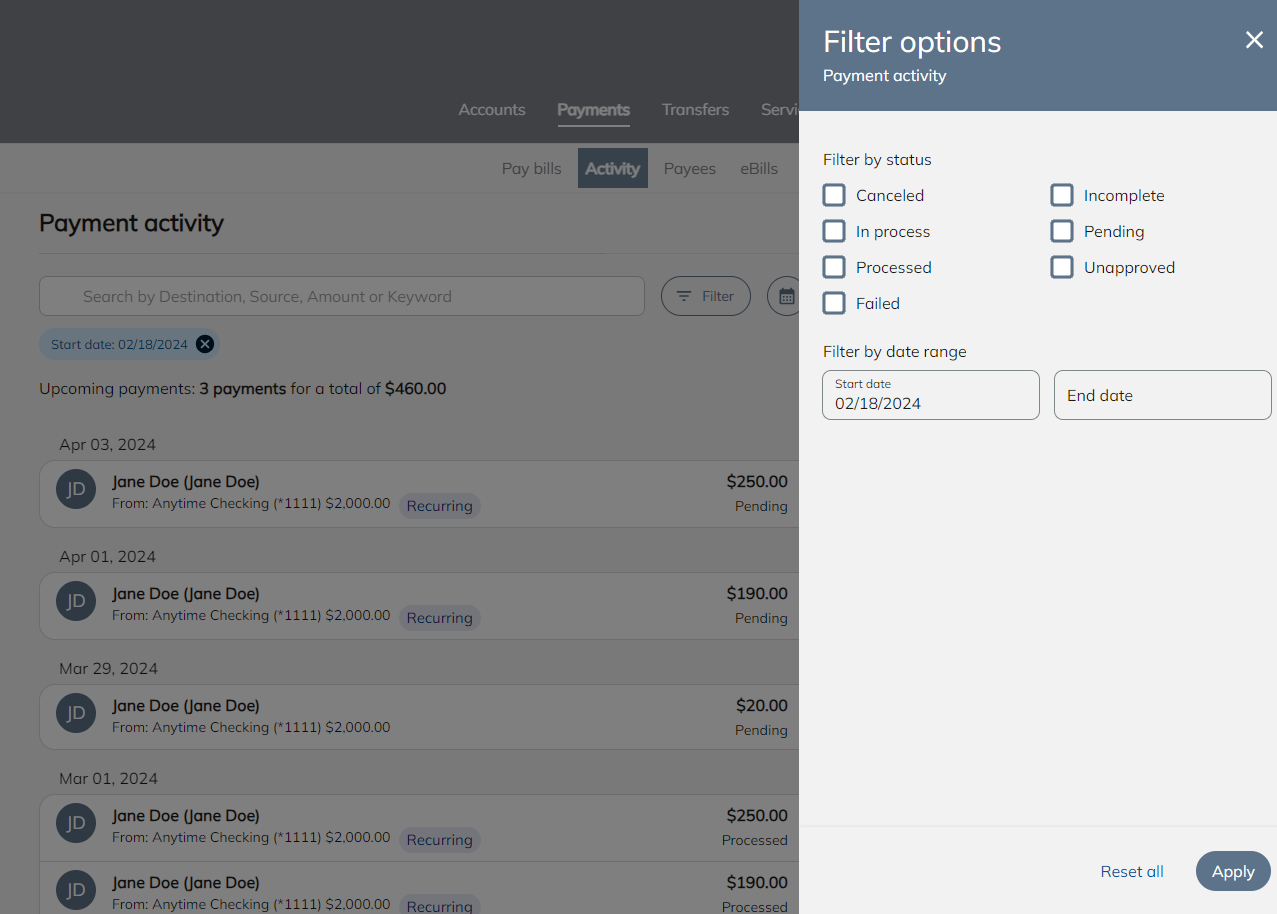Click the Recurring tag on Mar 01 $250.00 payment
Screen dimensions: 1277x914
[x=440, y=840]
